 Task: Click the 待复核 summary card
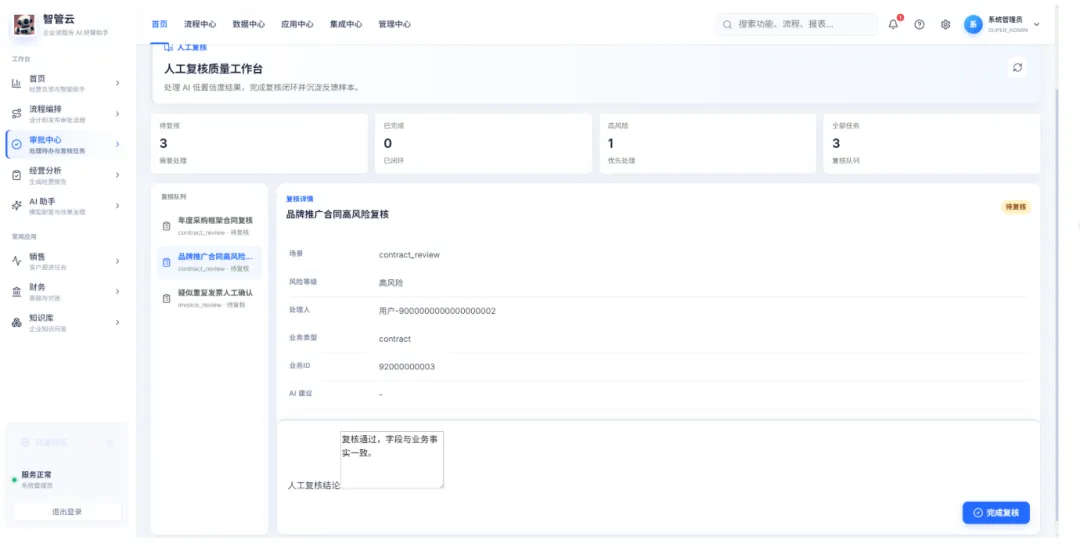[x=259, y=143]
